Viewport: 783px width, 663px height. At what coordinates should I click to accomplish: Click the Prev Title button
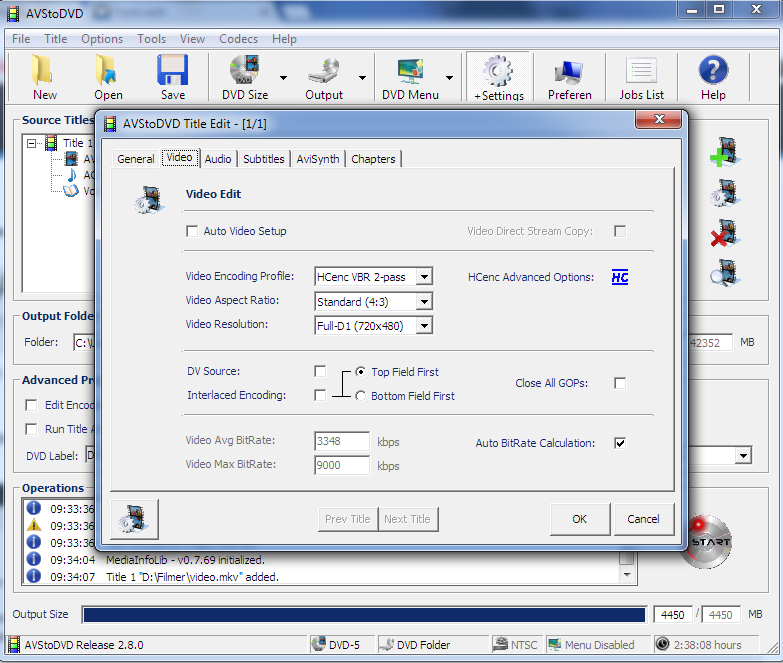coord(348,519)
